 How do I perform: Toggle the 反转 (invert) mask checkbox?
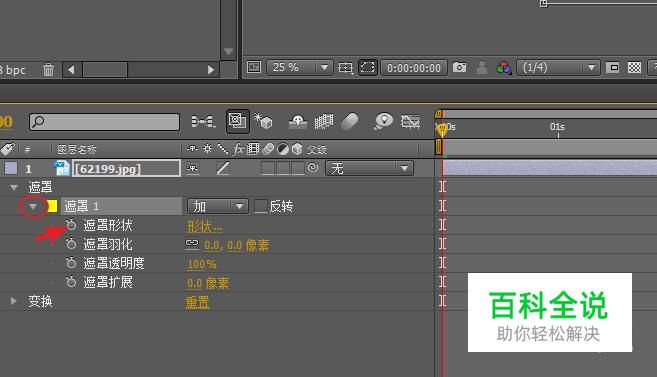(261, 206)
